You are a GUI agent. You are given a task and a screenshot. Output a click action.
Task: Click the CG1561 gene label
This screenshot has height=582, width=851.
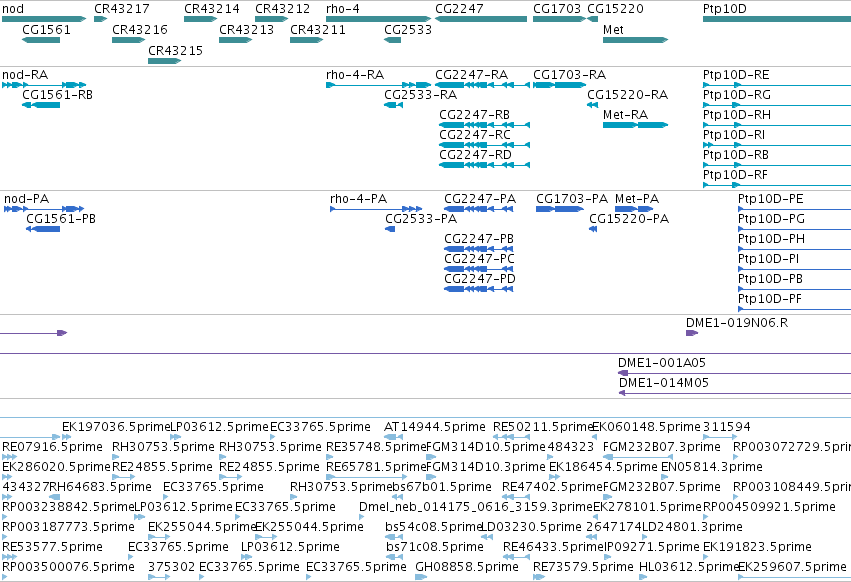(x=46, y=30)
